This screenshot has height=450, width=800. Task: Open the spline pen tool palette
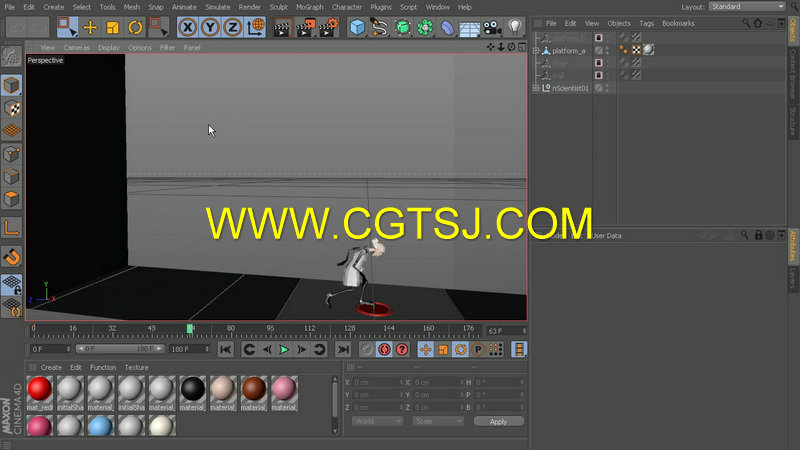coord(380,28)
